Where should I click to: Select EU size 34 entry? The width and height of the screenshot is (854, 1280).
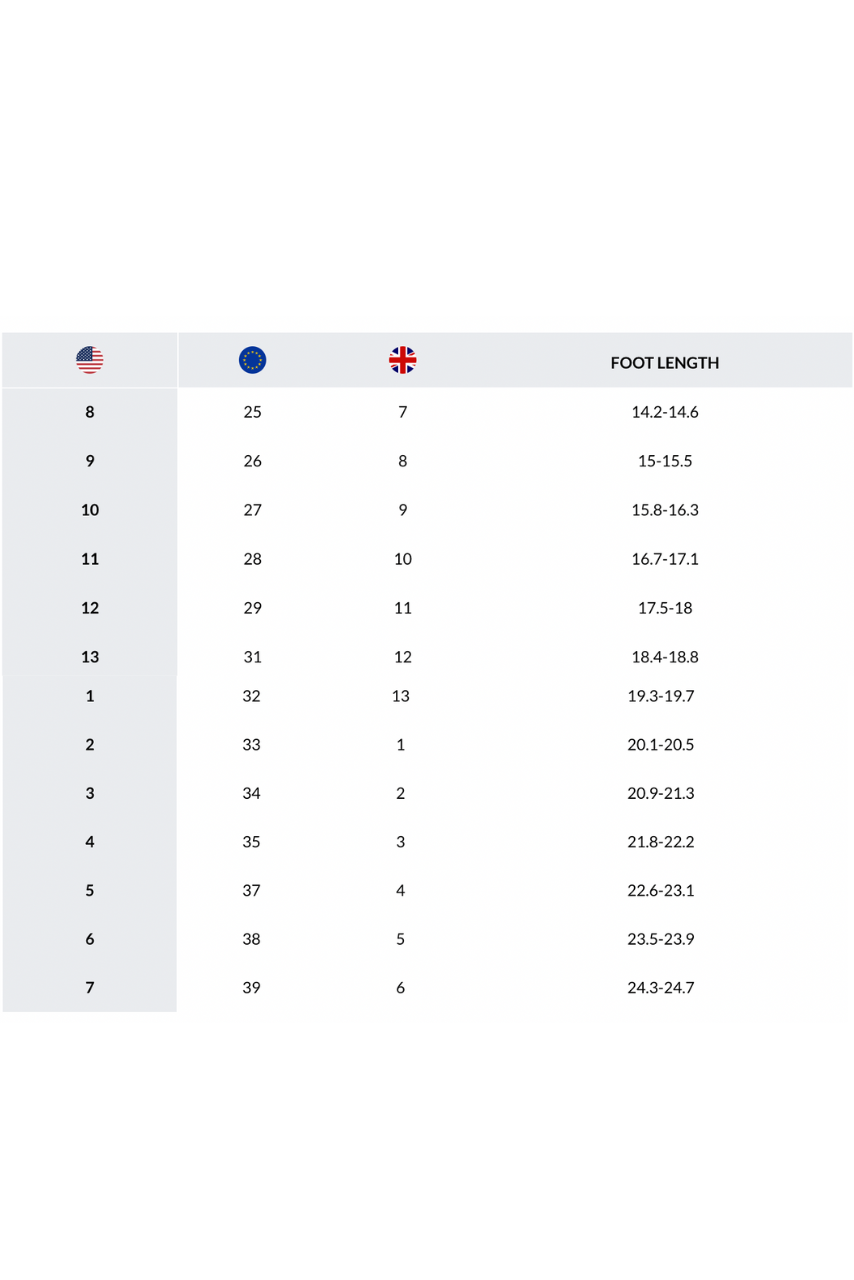click(251, 793)
